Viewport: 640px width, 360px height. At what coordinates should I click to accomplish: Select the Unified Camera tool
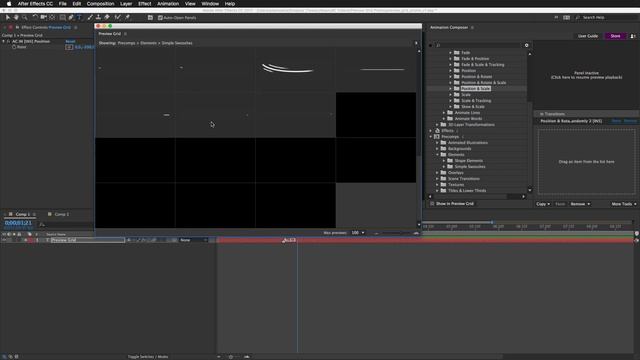pos(43,18)
